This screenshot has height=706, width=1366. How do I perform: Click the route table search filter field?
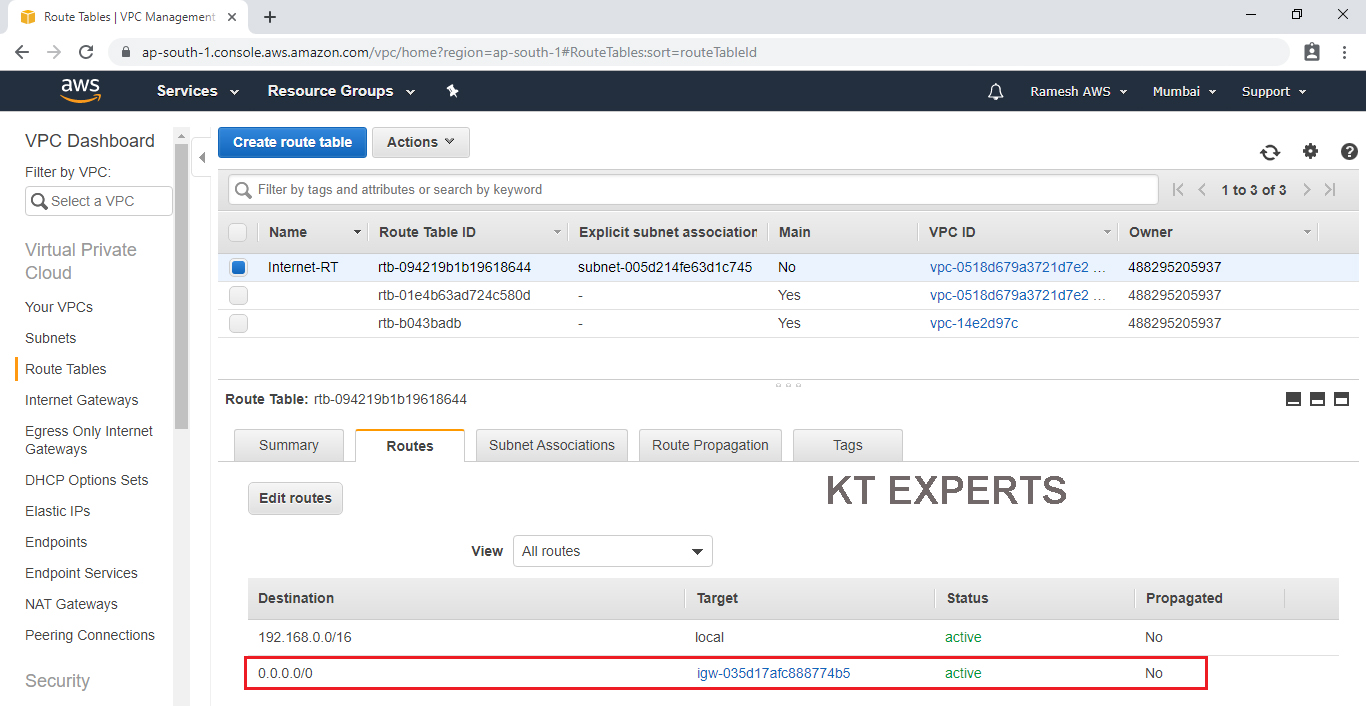pyautogui.click(x=700, y=189)
